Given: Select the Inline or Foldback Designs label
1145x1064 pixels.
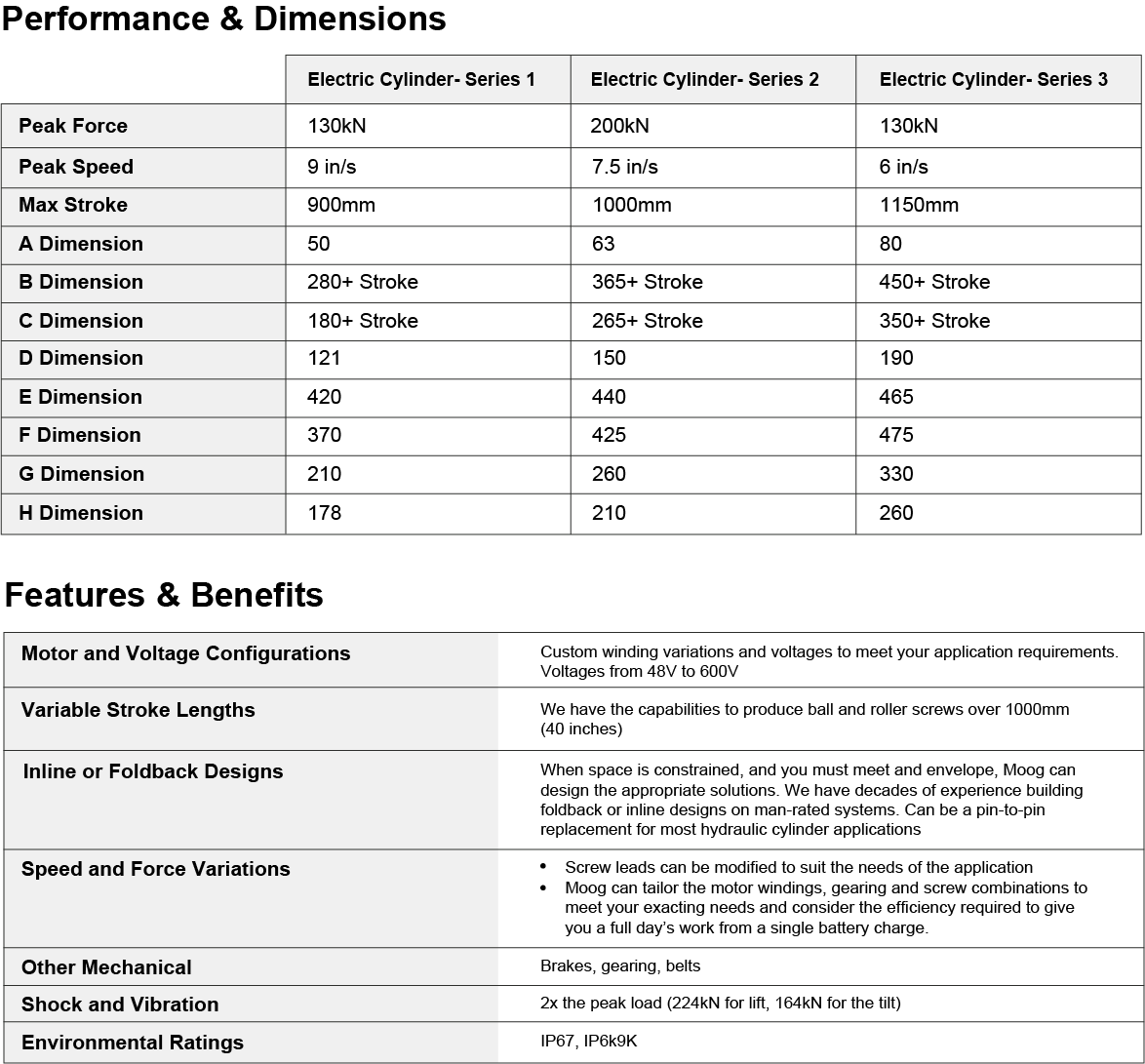Looking at the screenshot, I should (x=153, y=771).
